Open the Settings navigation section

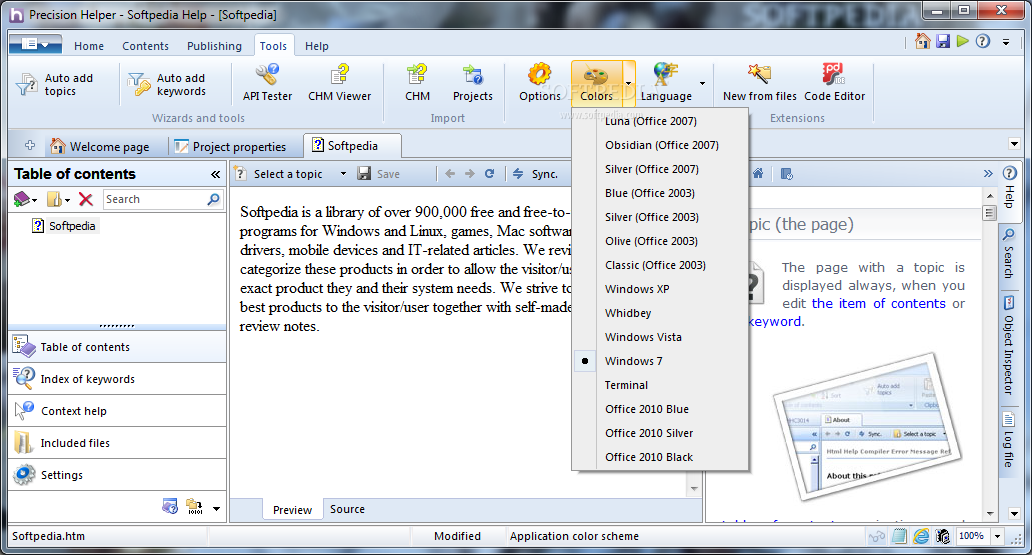[x=117, y=475]
